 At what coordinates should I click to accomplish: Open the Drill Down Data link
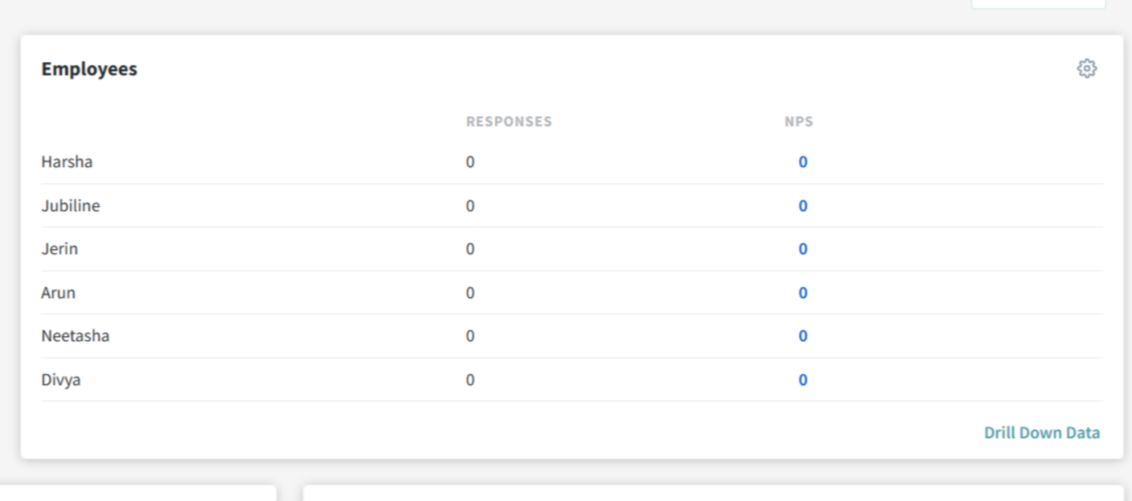(x=1041, y=433)
